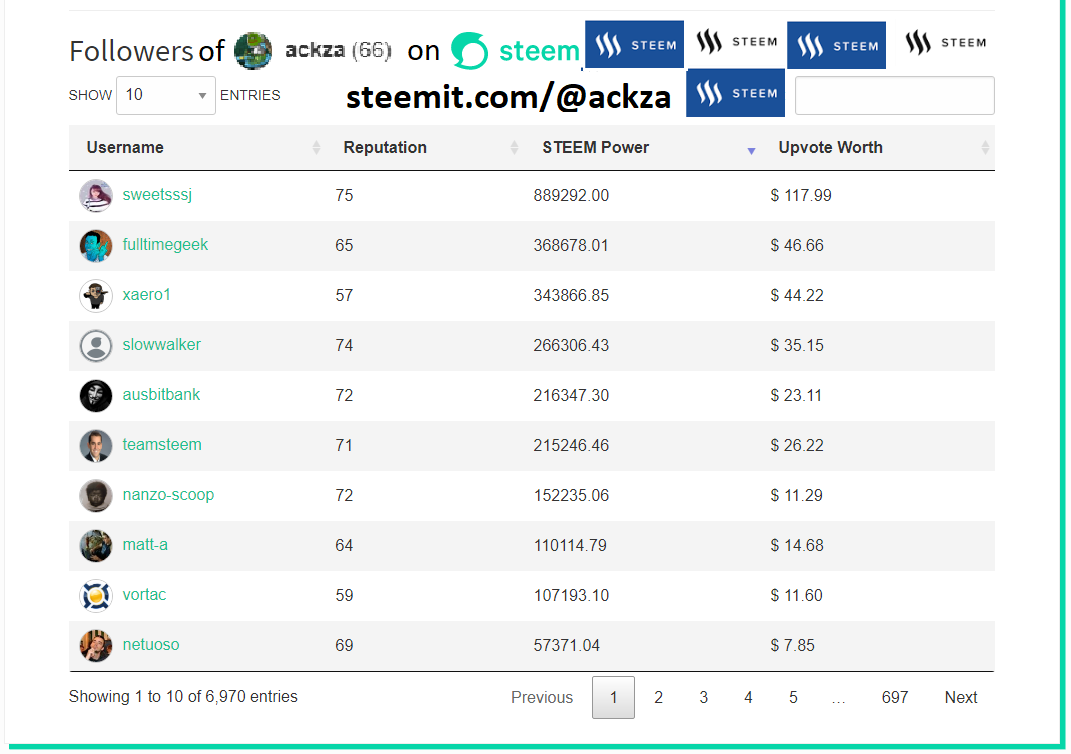
Task: Select the 152235.06 STEEM Power cell
Action: [x=571, y=495]
